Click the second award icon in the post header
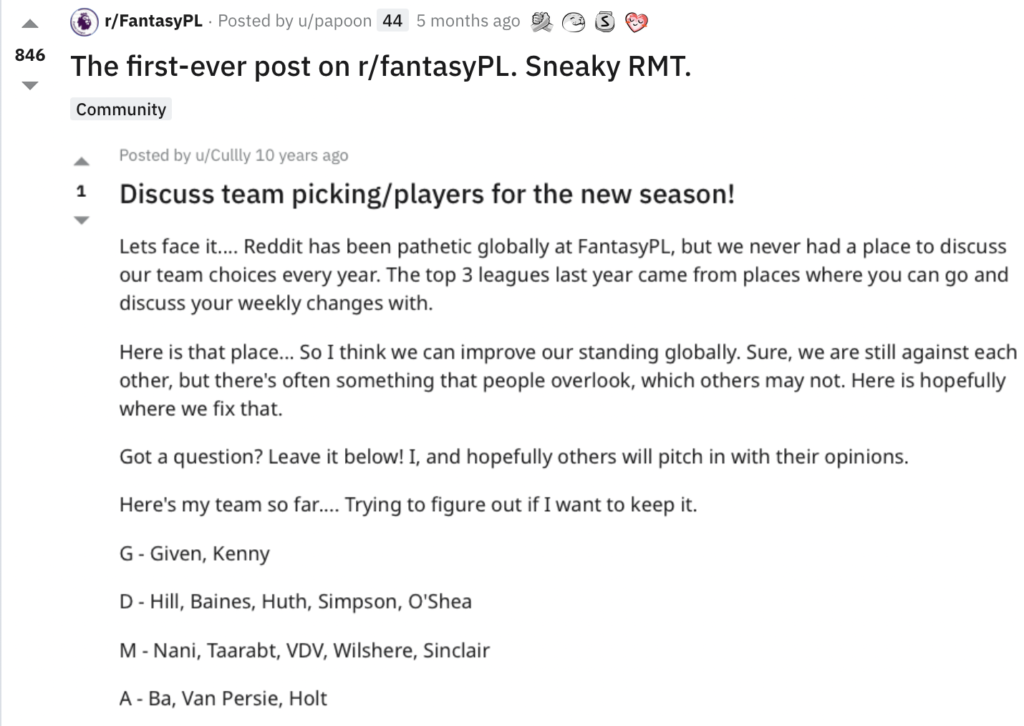The height and width of the screenshot is (726, 1024). pos(573,21)
